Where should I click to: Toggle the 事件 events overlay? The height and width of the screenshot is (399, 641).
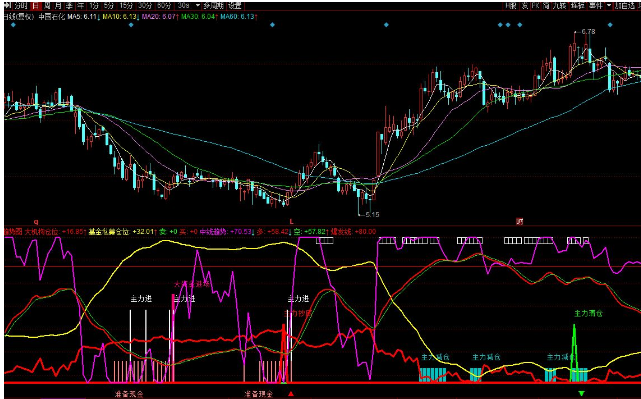[x=595, y=6]
